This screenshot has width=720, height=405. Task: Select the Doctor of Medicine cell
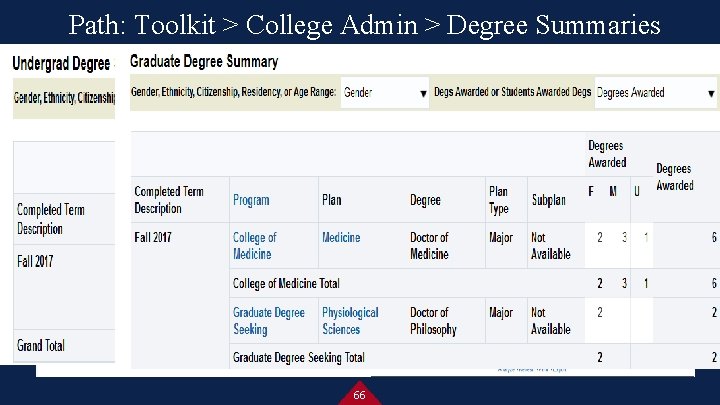click(429, 245)
